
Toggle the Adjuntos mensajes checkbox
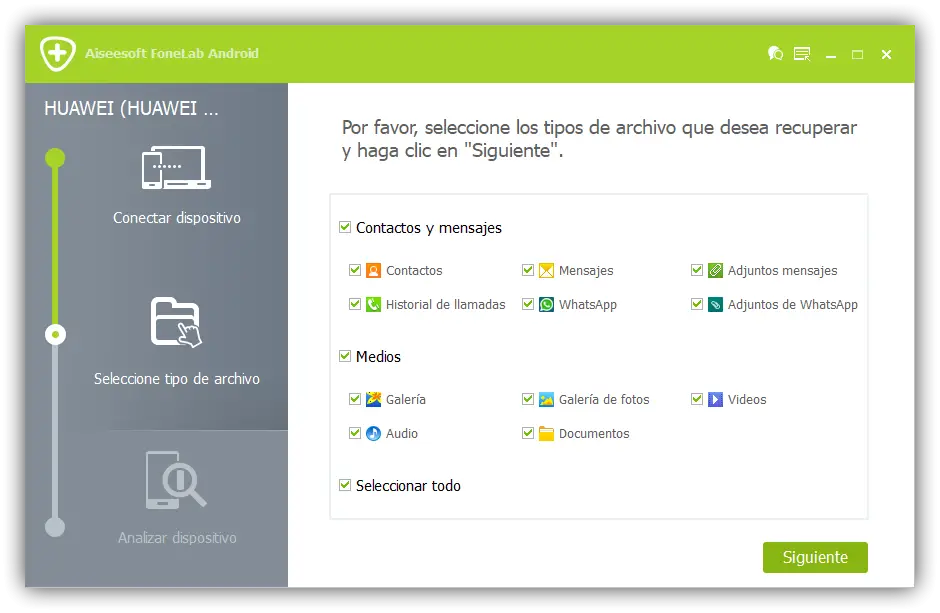coord(697,270)
